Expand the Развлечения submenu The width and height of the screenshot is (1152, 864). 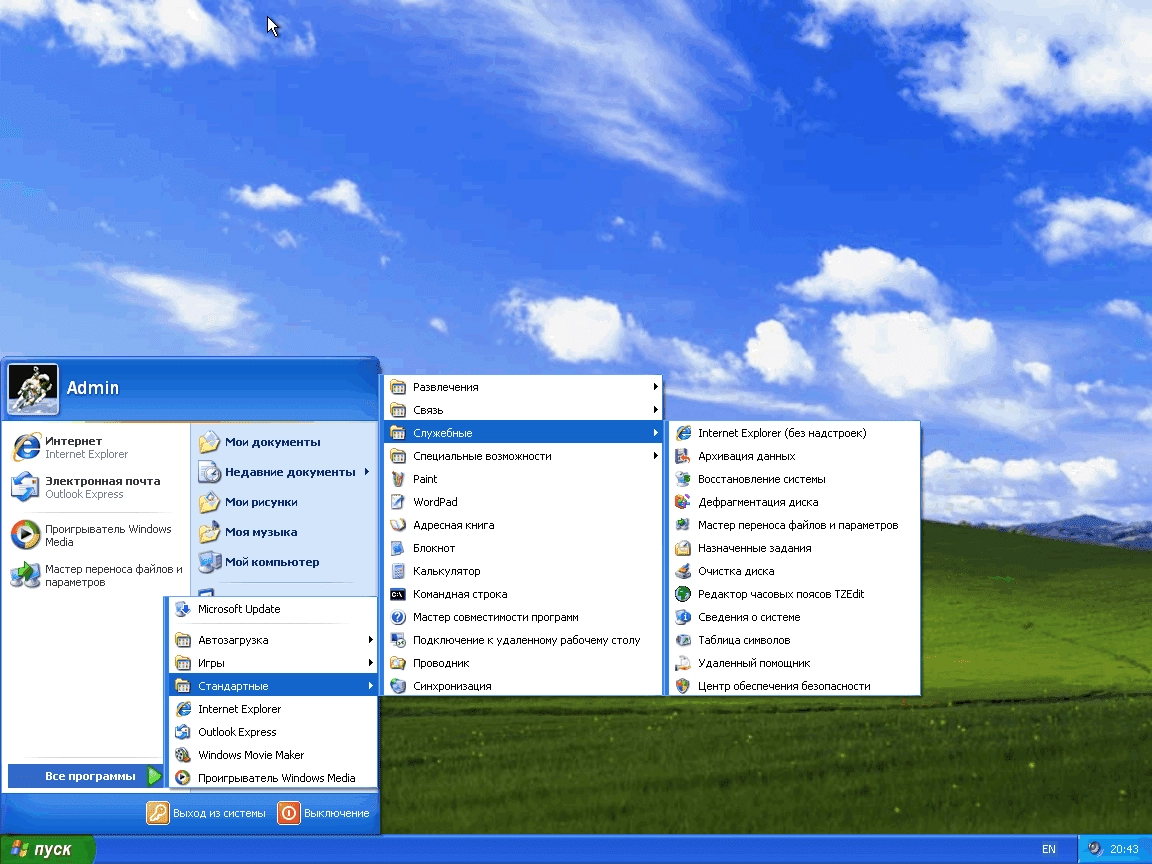522,387
